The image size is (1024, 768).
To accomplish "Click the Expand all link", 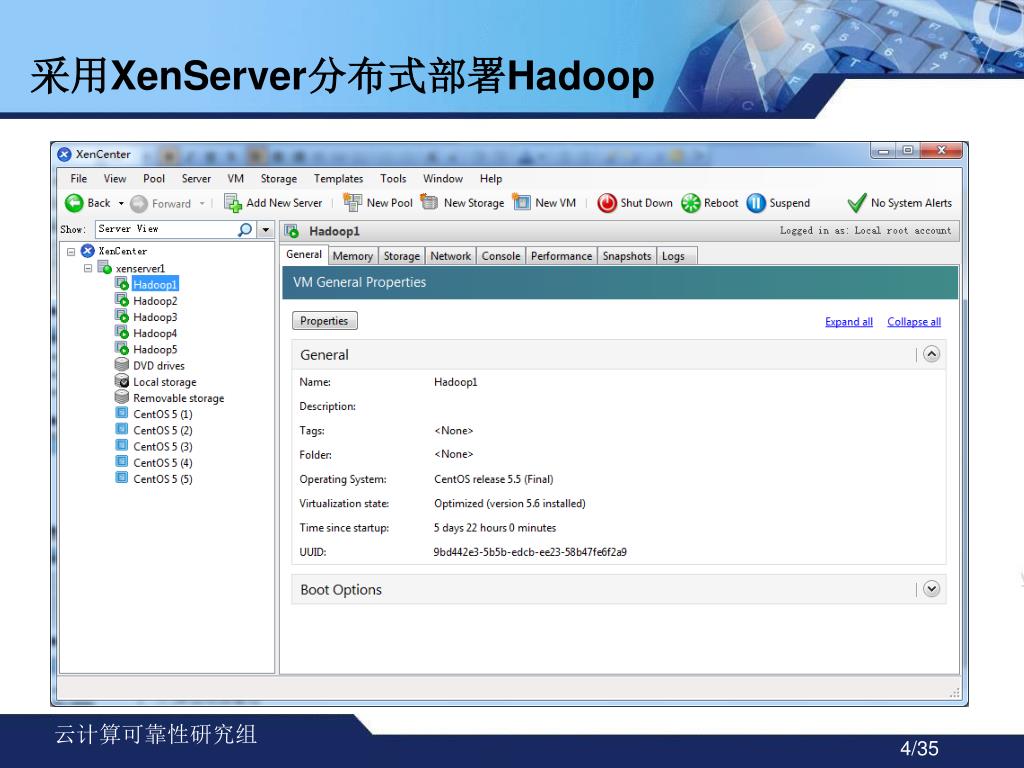I will point(848,322).
